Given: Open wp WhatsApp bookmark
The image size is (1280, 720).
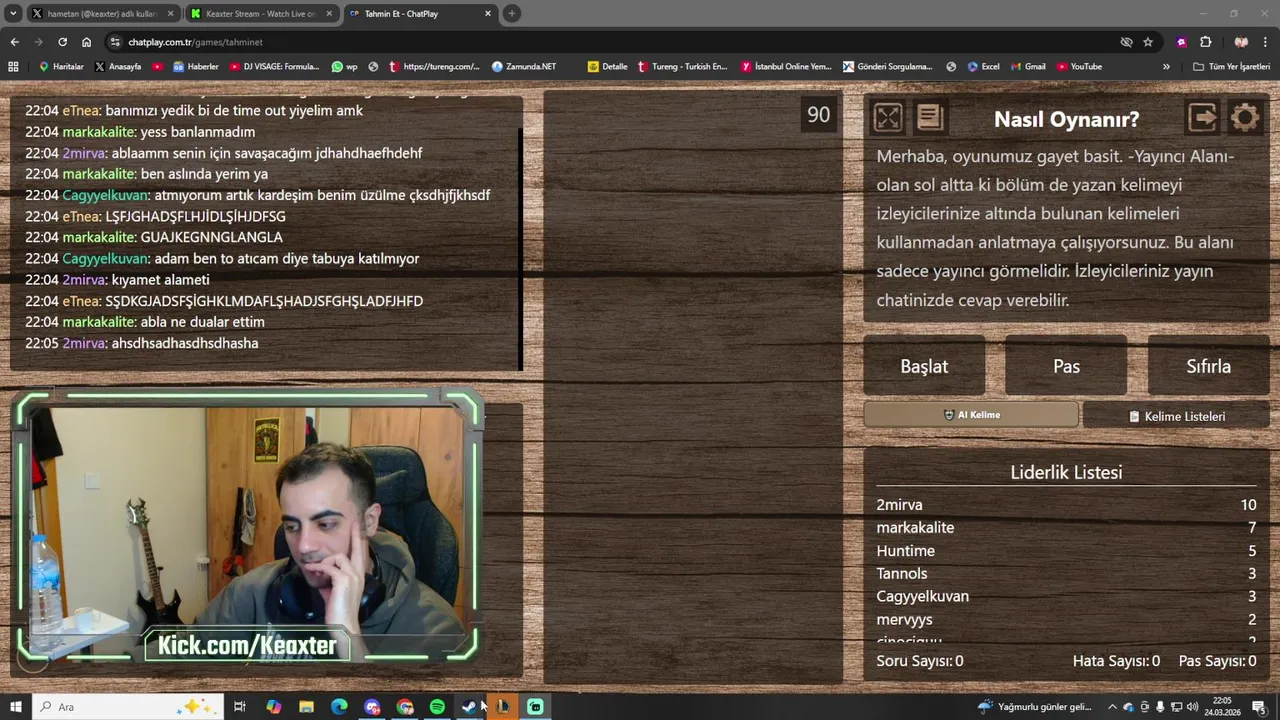Looking at the screenshot, I should pyautogui.click(x=344, y=67).
